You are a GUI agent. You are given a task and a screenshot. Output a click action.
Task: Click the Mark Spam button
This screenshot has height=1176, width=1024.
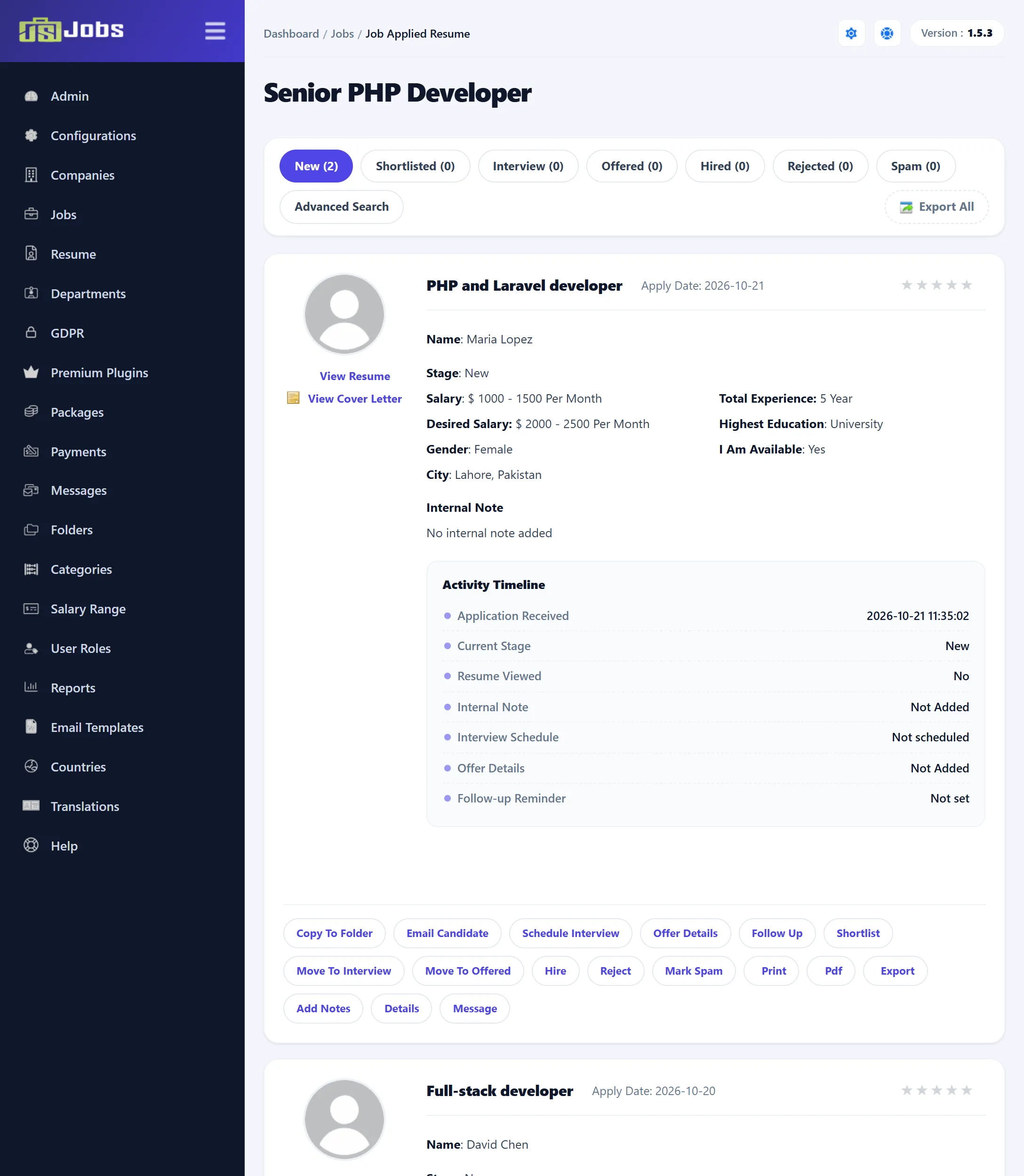tap(694, 971)
